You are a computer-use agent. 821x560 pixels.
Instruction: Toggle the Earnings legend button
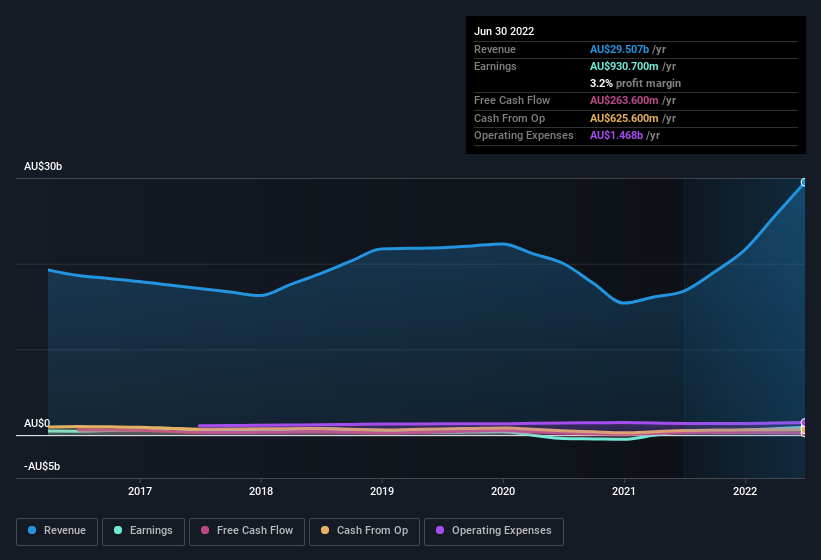coord(143,531)
